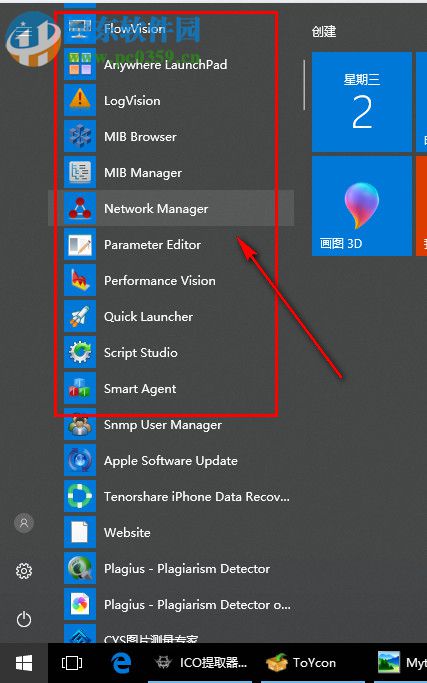427x683 pixels.
Task: Click the truncated Plagius Plagiarism Detector o... icon
Action: [x=80, y=604]
